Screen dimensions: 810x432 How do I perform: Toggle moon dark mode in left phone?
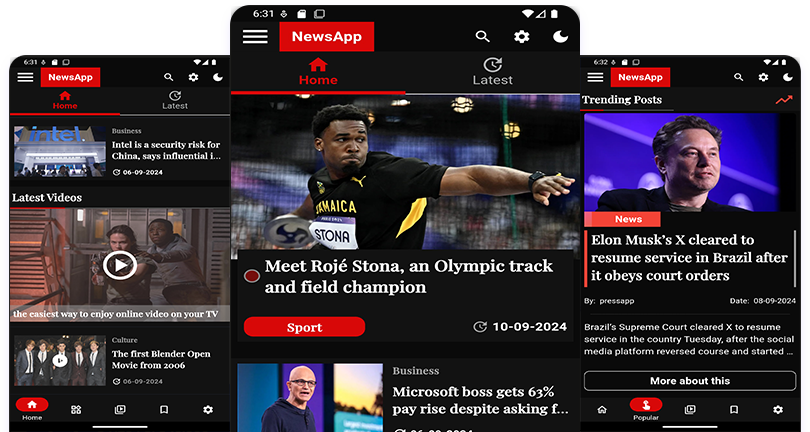click(218, 77)
